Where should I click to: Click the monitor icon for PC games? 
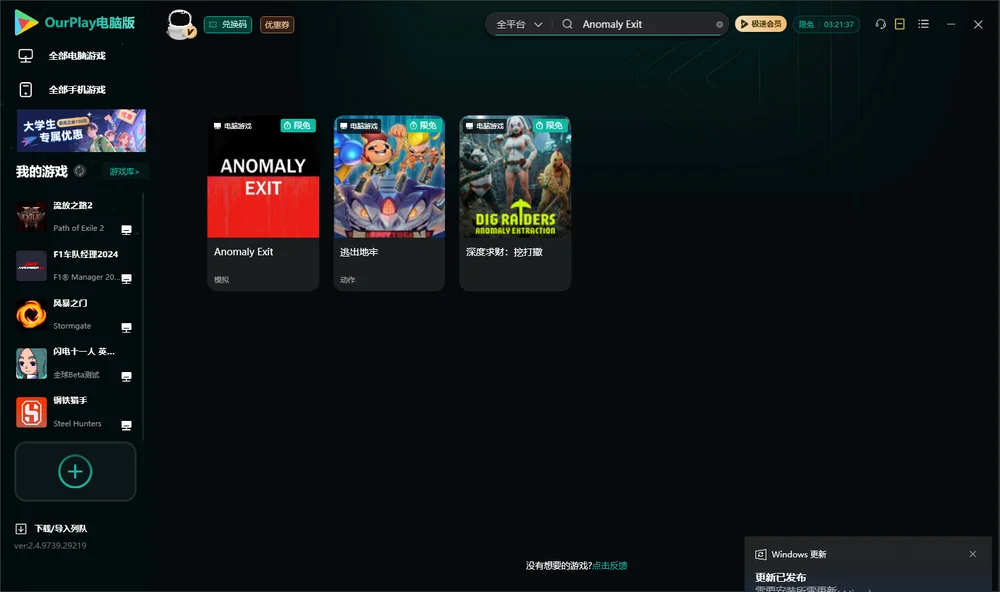coord(26,56)
